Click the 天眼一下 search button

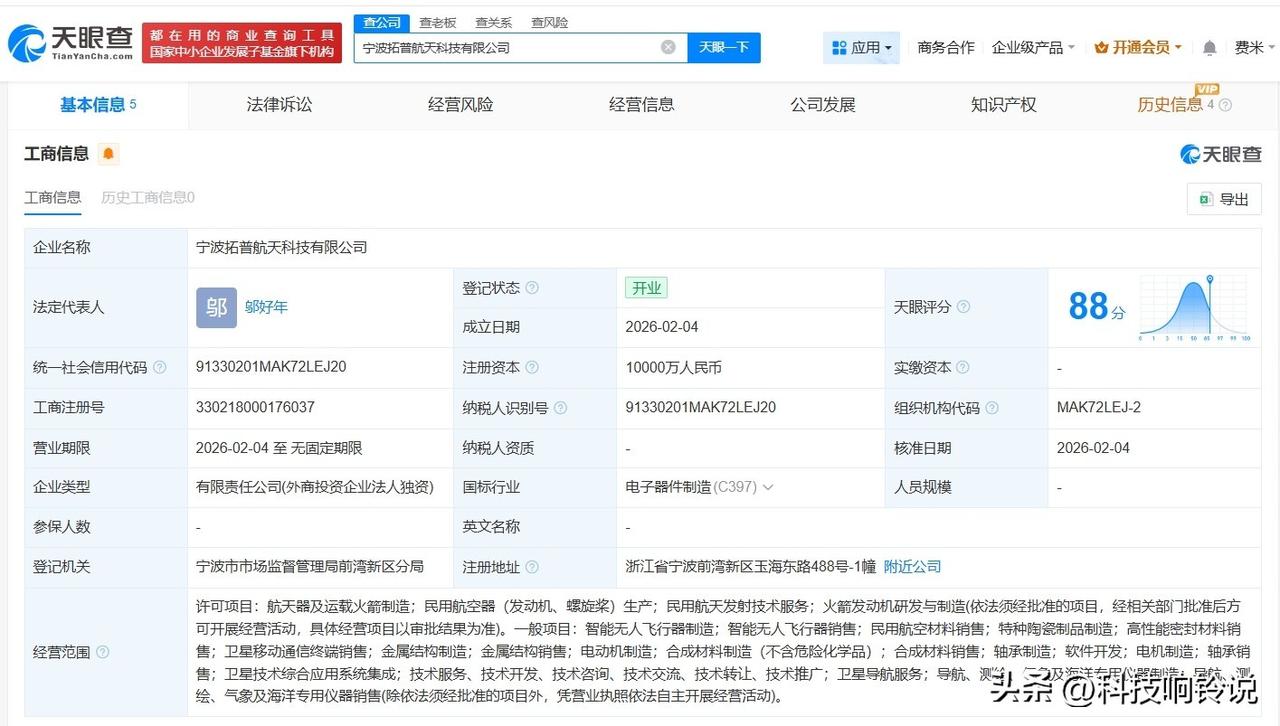pos(724,47)
